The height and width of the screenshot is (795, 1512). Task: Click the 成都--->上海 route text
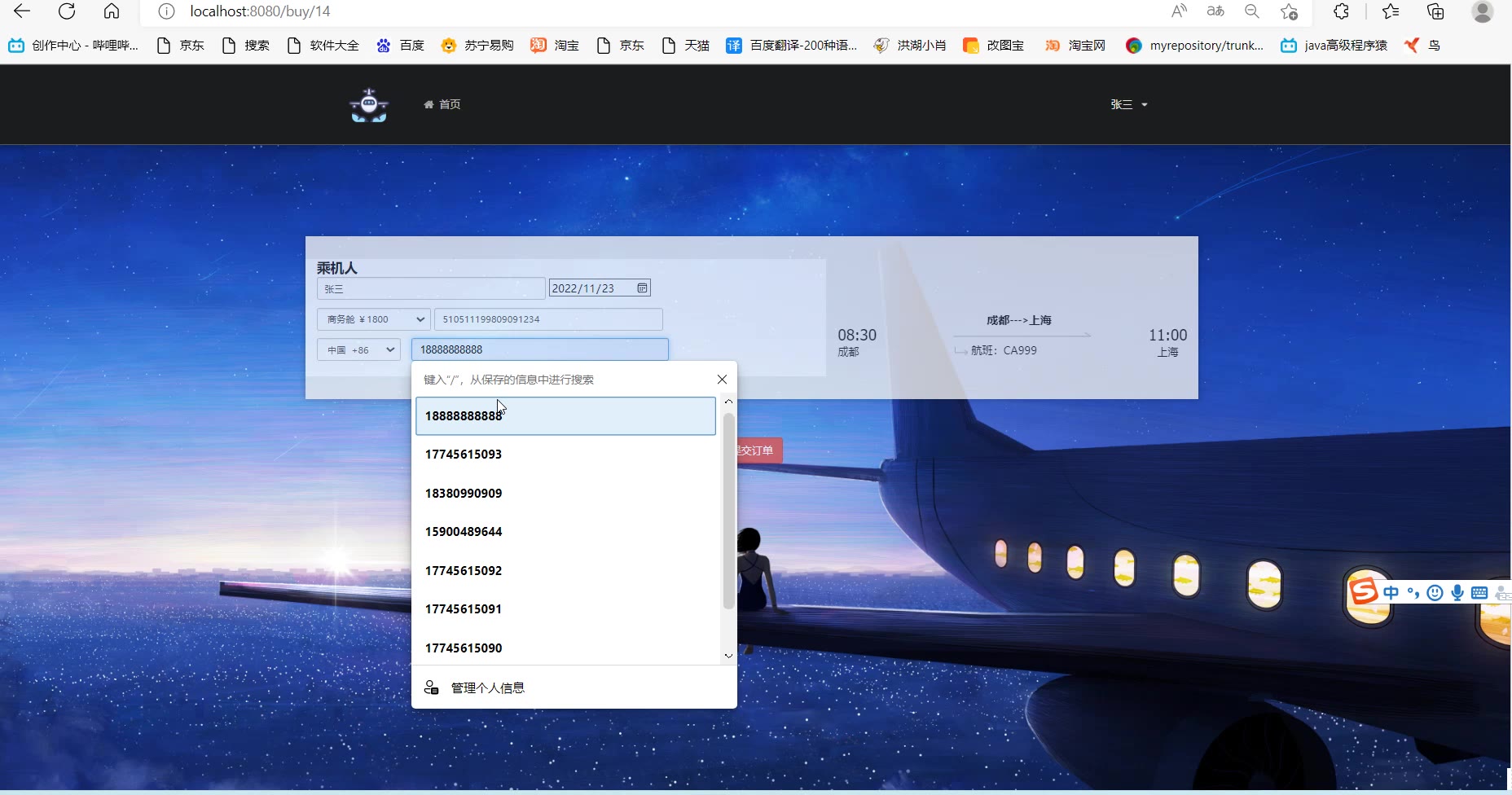tap(1018, 320)
